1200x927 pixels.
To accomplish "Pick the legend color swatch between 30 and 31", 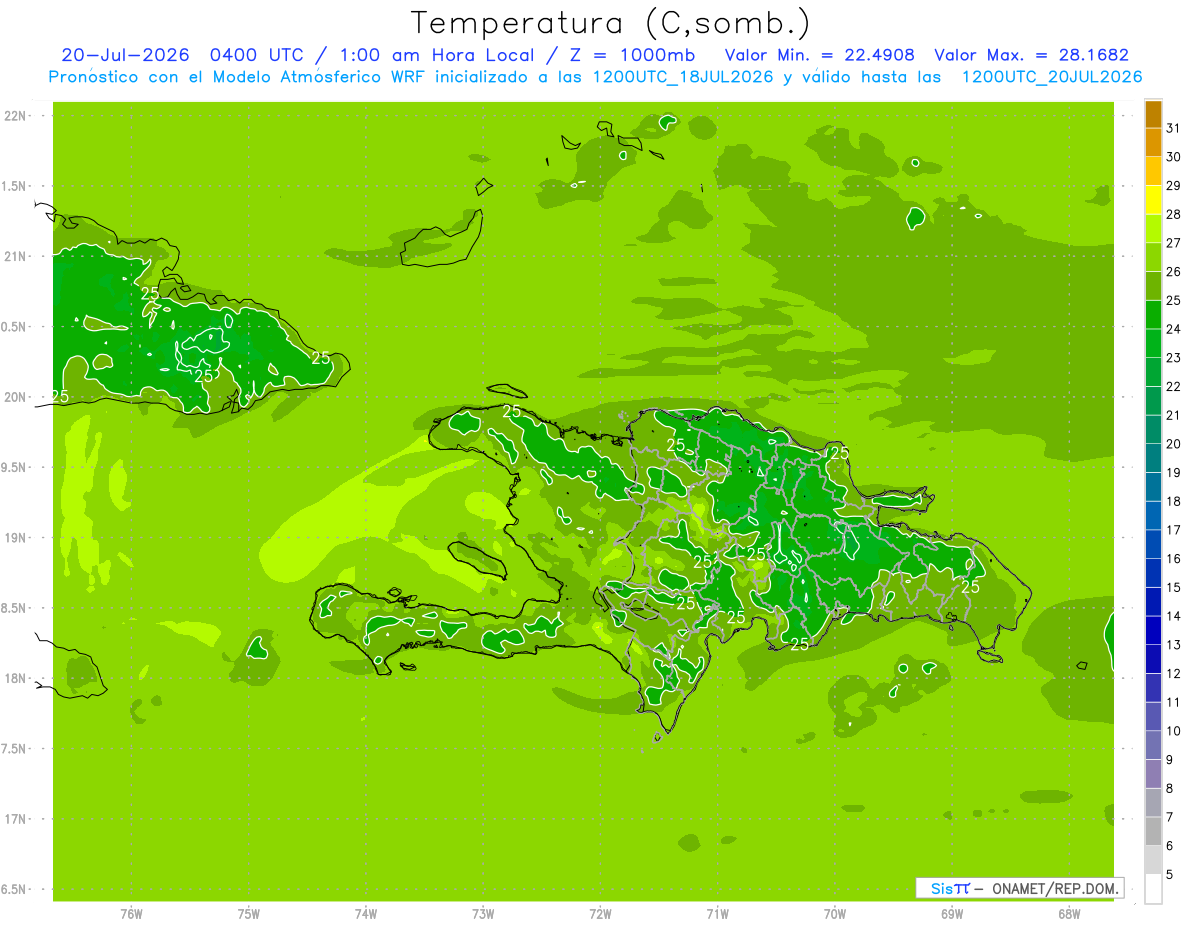I will click(x=1153, y=142).
